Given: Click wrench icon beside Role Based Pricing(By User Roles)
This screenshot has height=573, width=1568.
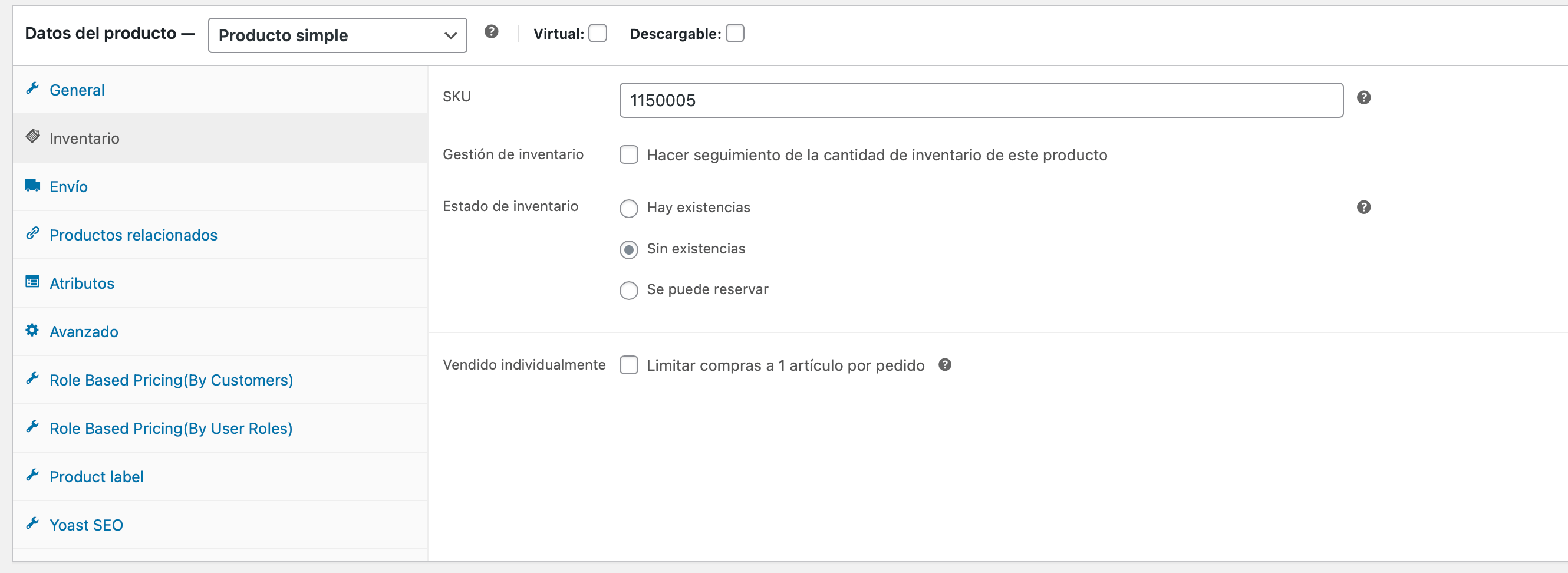Looking at the screenshot, I should pyautogui.click(x=33, y=427).
